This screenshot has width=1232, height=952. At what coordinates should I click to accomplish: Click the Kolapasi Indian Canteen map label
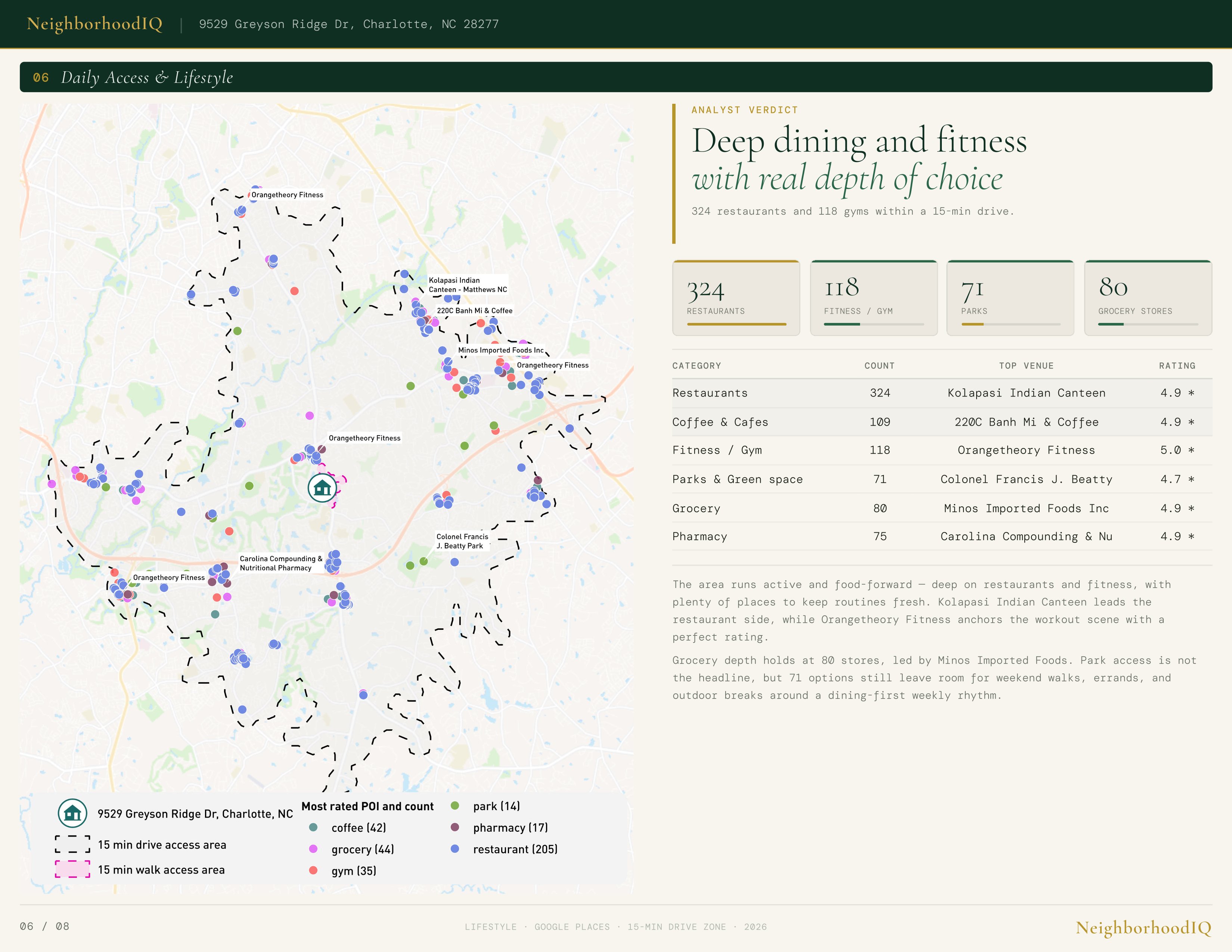pyautogui.click(x=468, y=285)
